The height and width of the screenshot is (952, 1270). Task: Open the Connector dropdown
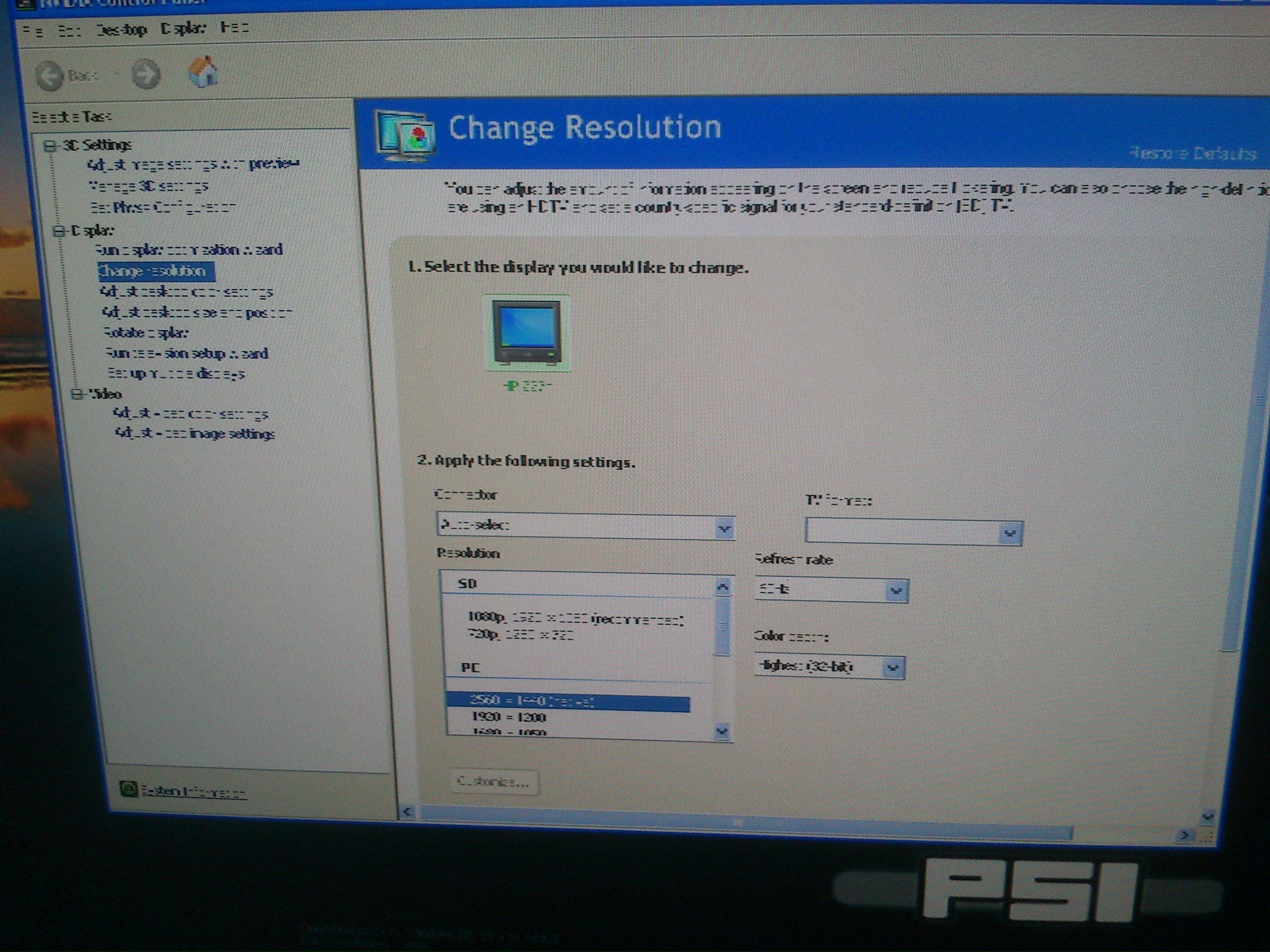[x=586, y=526]
